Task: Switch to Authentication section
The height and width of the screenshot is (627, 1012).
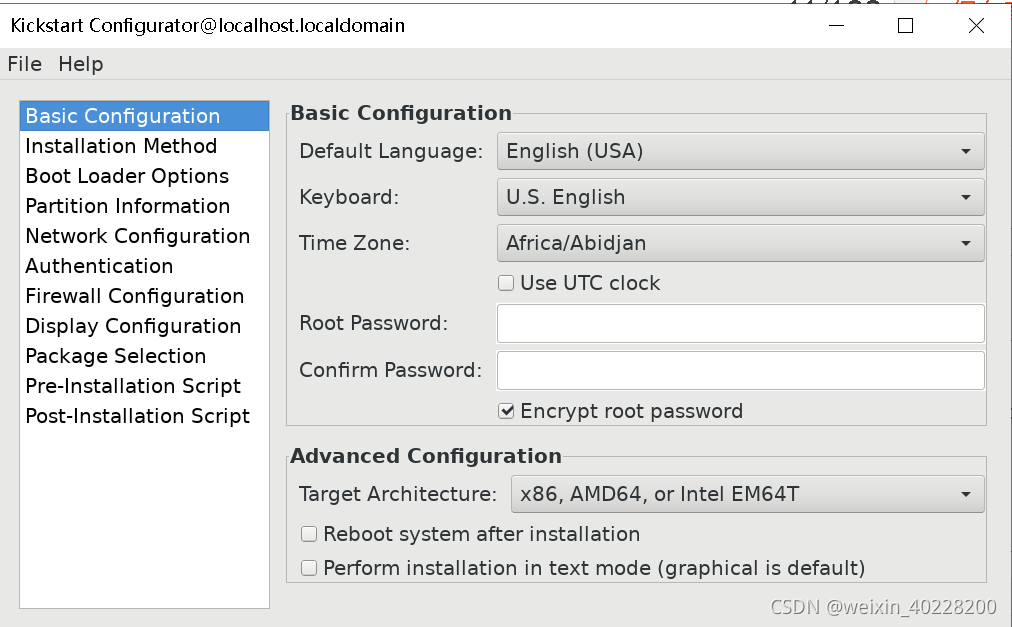Action: pos(99,266)
